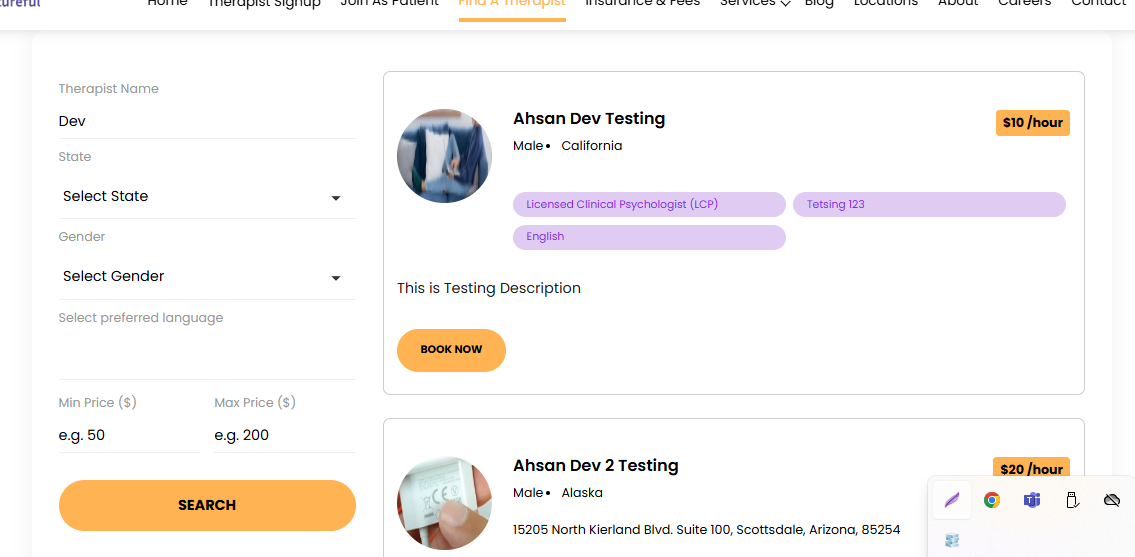Open the Therapist Signup menu item

pos(264,4)
